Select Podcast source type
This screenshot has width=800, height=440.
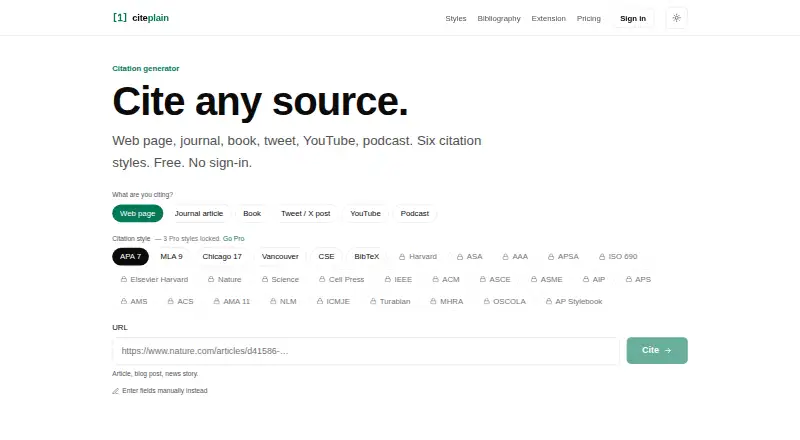click(415, 213)
